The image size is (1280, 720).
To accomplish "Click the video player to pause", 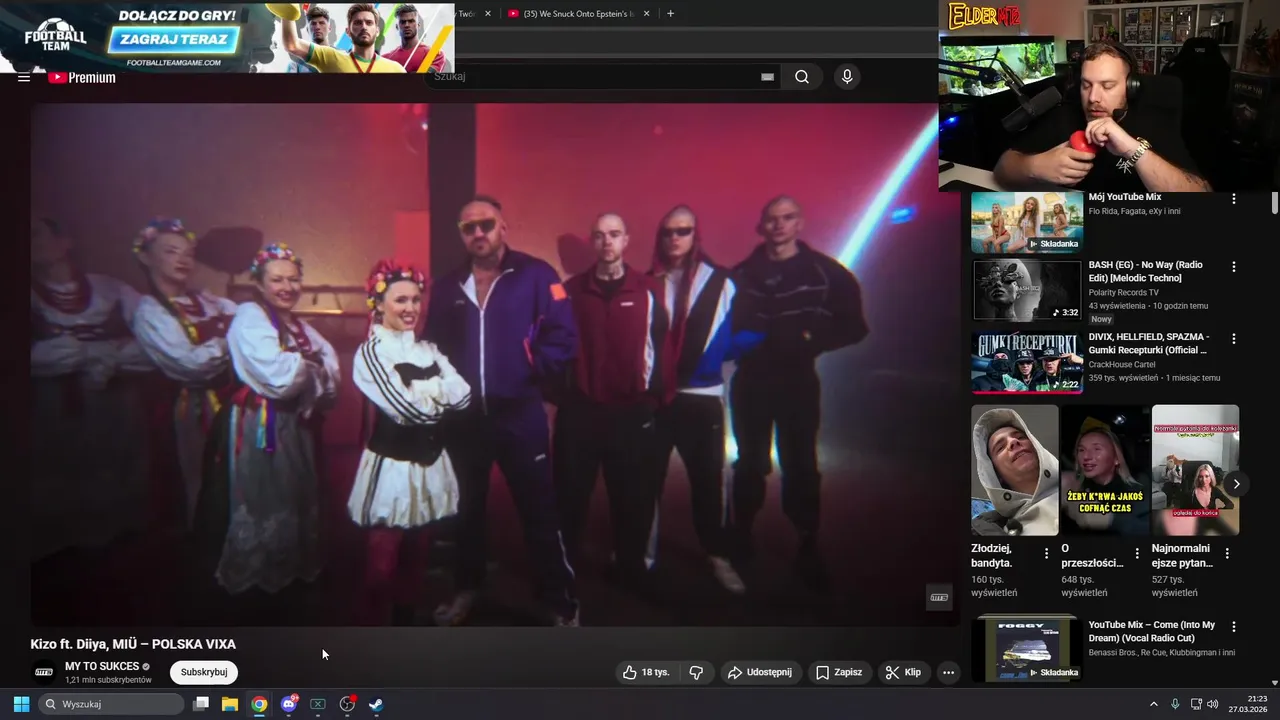I will [x=495, y=365].
